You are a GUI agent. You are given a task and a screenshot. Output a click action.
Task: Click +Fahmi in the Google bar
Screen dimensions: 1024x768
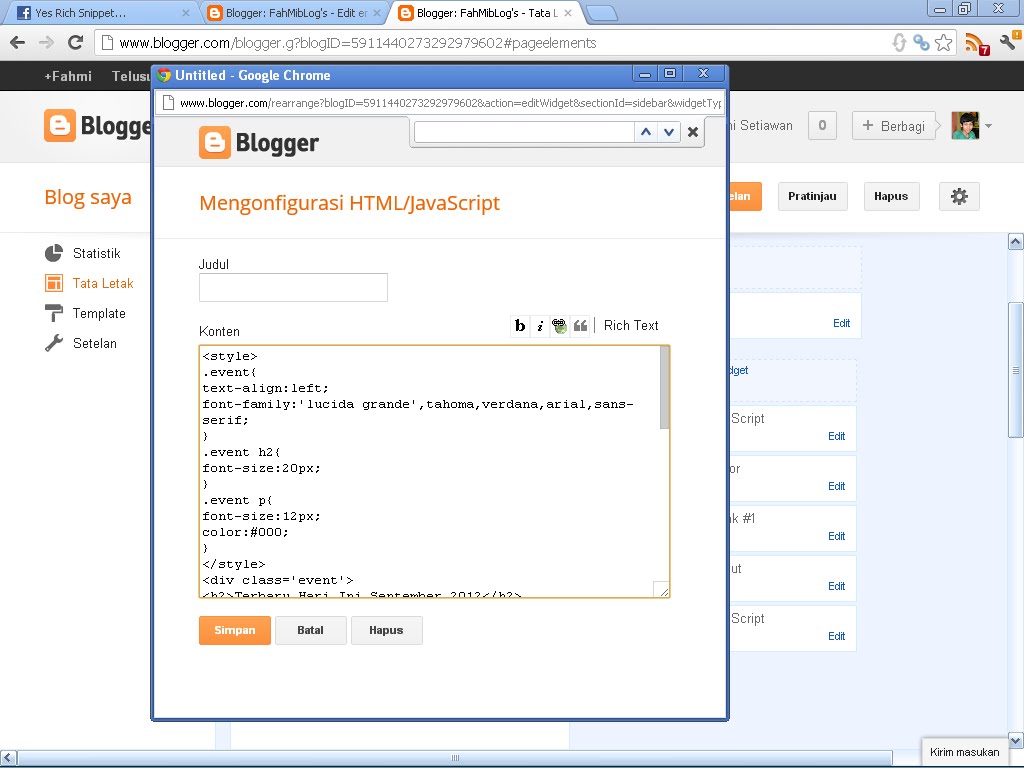coord(68,76)
